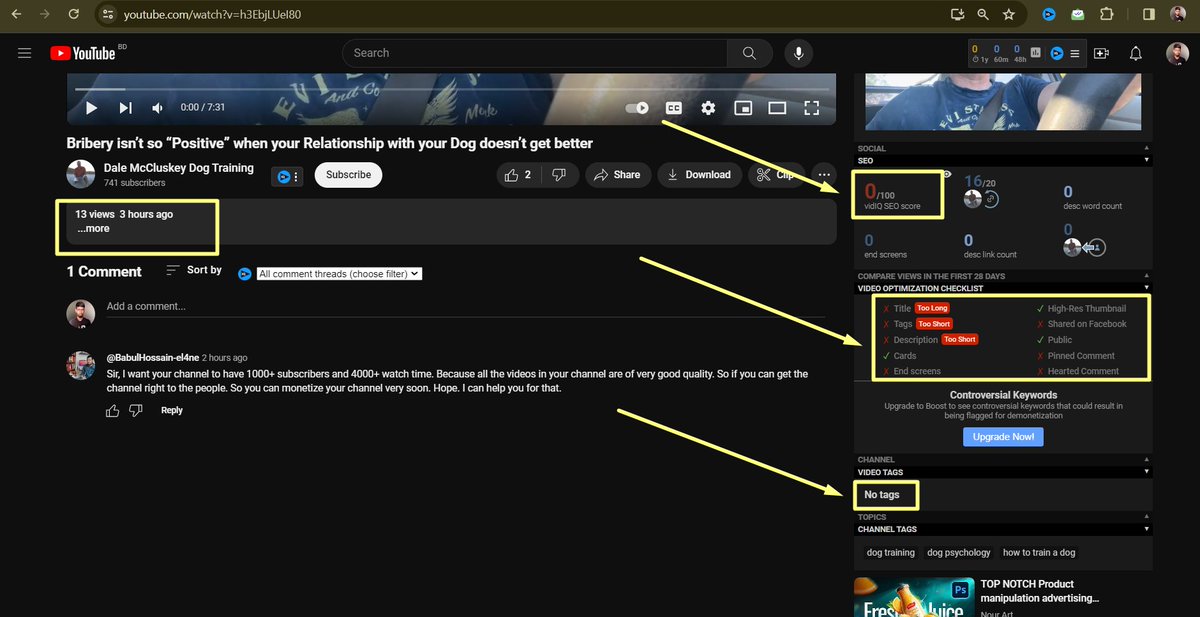Open the main YouTube guide menu

(x=25, y=53)
